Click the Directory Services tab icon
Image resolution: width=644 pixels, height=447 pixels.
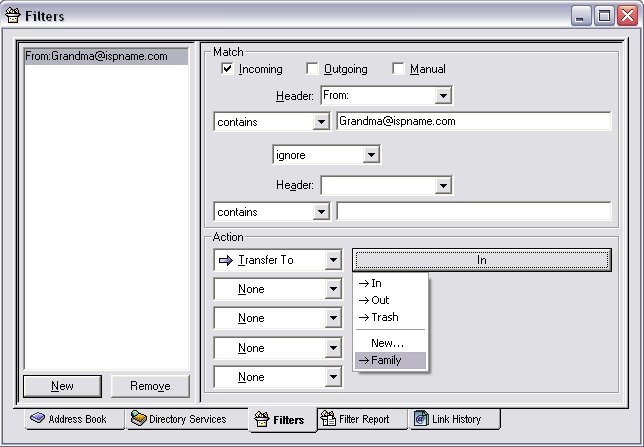[139, 419]
